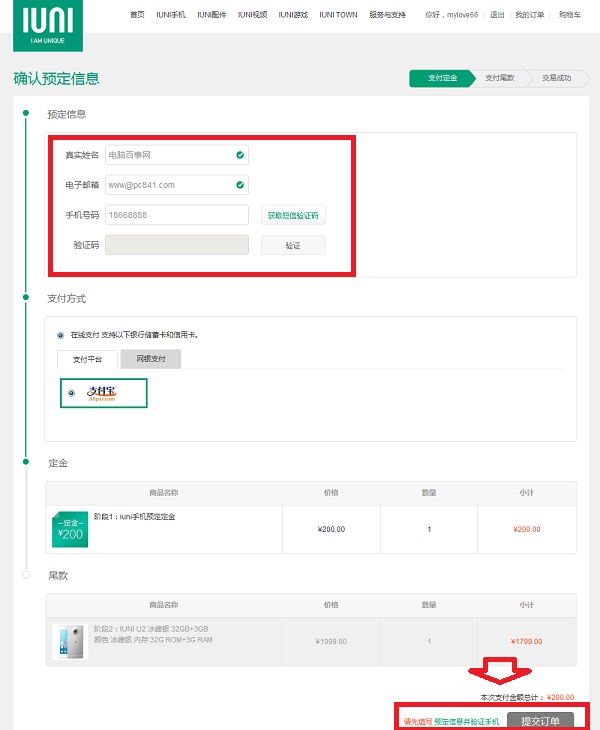Click 获取短信验证码 button
Screen dimensions: 600x730
[293, 216]
